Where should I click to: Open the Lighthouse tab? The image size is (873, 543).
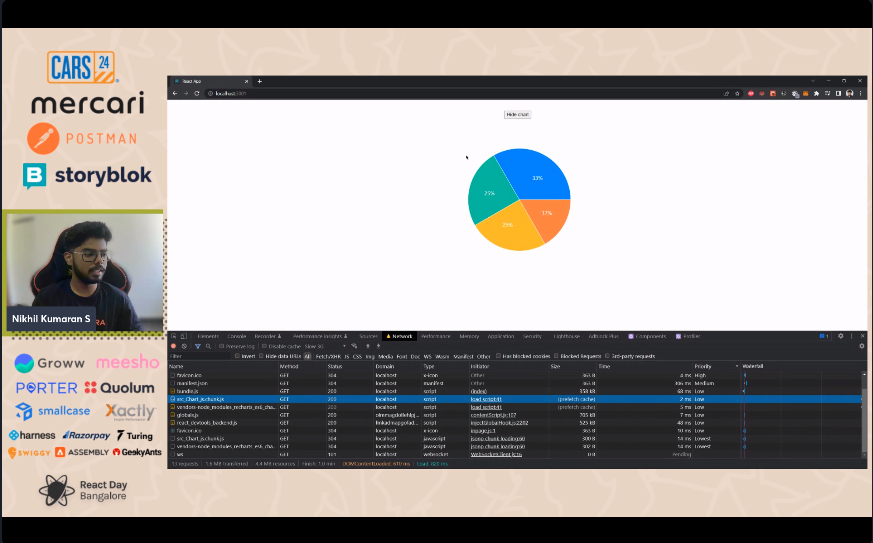(x=567, y=336)
